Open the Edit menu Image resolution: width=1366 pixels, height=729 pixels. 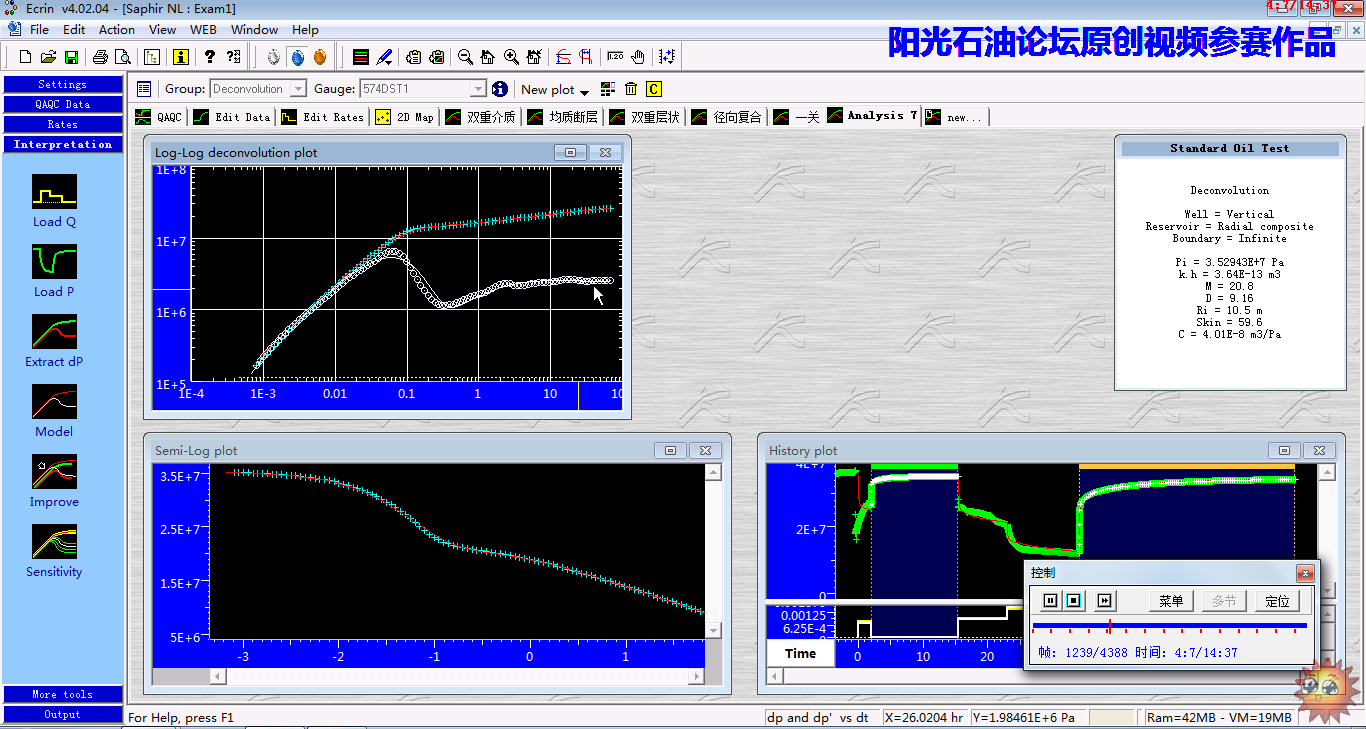coord(74,30)
